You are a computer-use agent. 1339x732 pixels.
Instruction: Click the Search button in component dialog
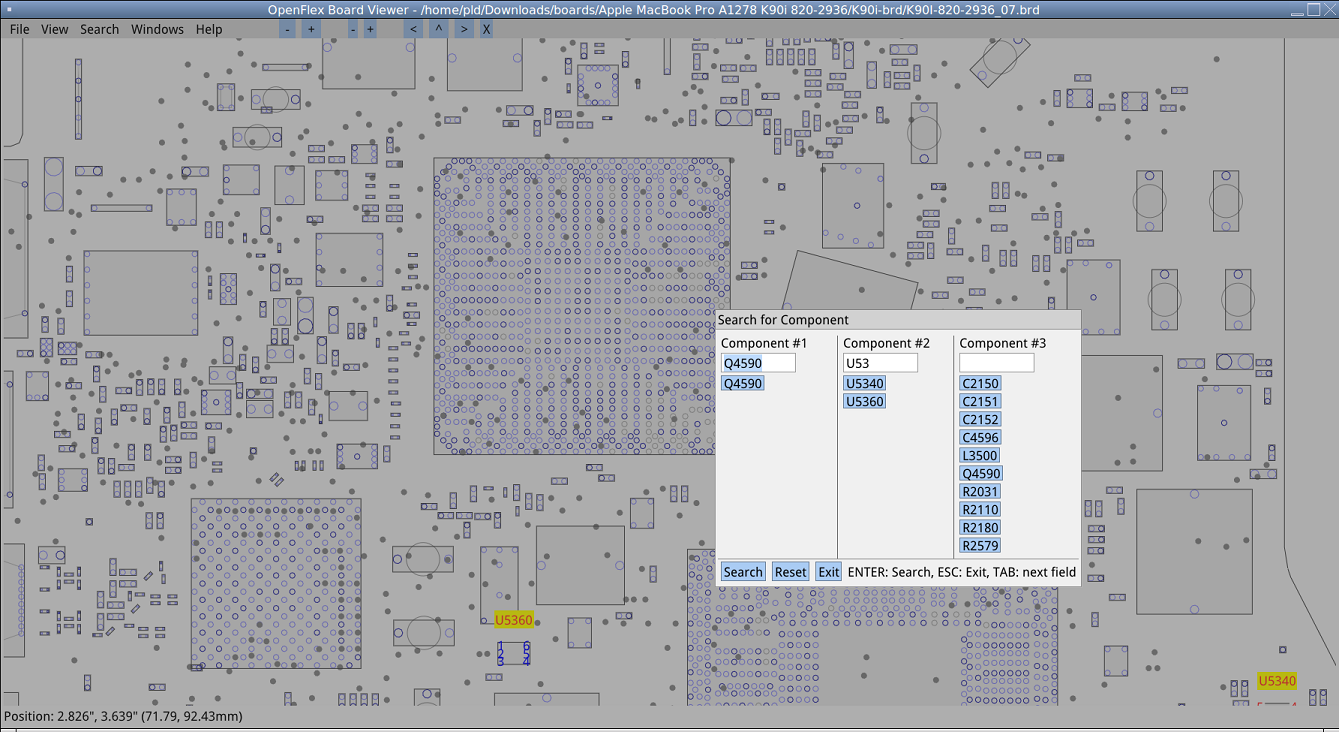pos(743,572)
